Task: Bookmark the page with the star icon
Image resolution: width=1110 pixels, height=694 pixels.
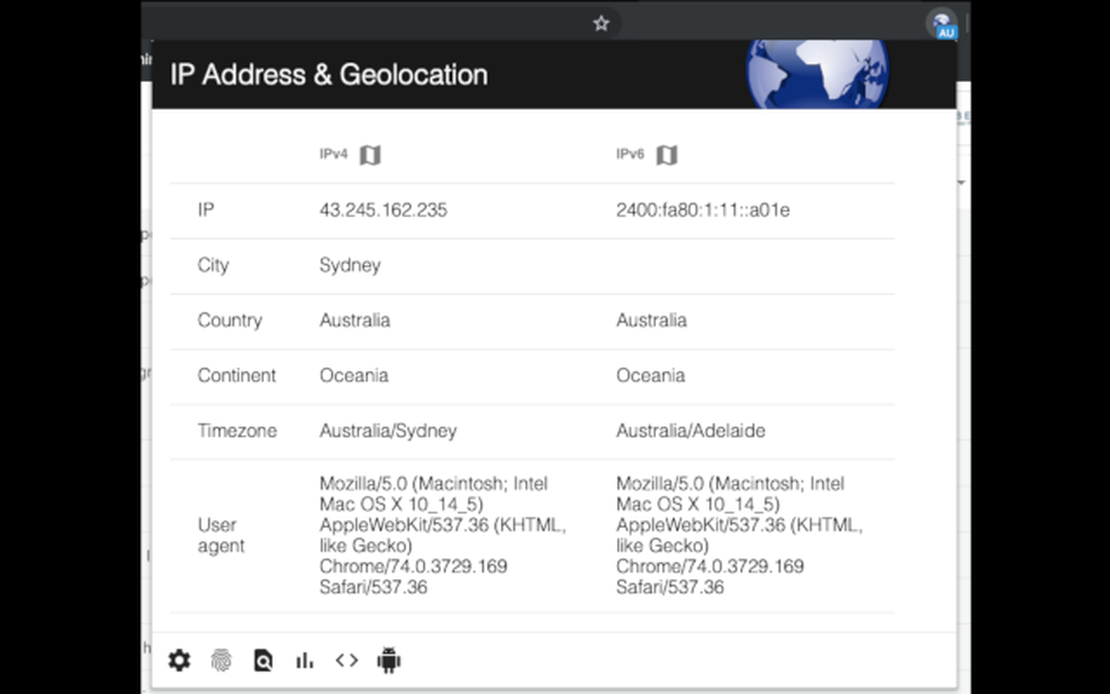Action: [x=601, y=23]
